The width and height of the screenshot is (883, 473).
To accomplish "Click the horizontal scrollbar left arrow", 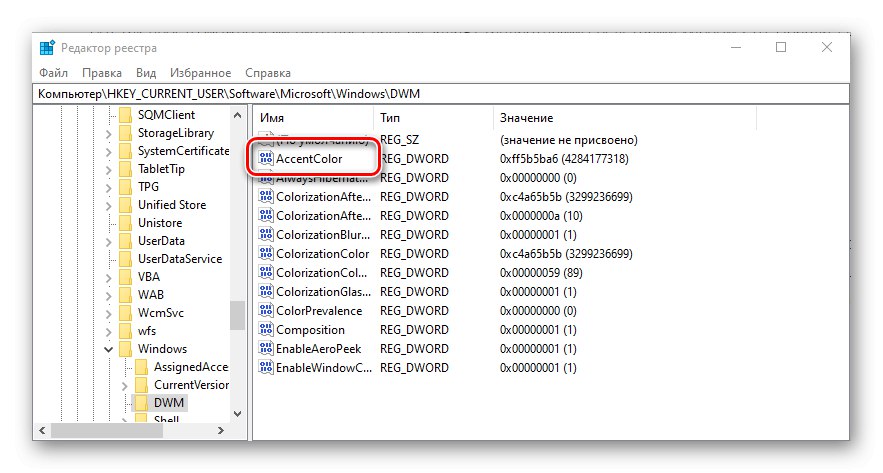I will (42, 430).
